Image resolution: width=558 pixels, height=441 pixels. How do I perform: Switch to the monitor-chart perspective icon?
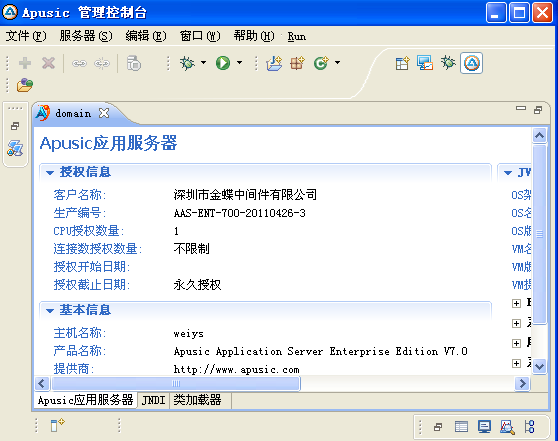click(x=425, y=63)
